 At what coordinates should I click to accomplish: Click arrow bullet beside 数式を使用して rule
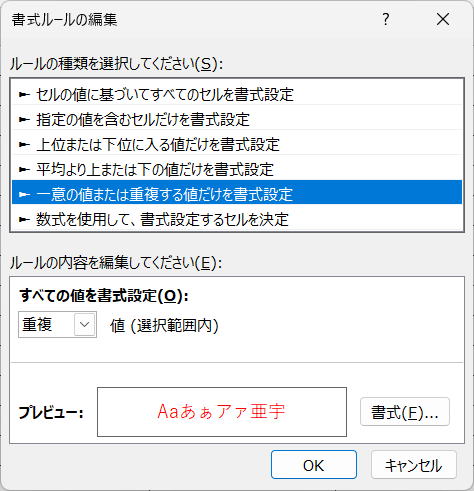point(24,219)
